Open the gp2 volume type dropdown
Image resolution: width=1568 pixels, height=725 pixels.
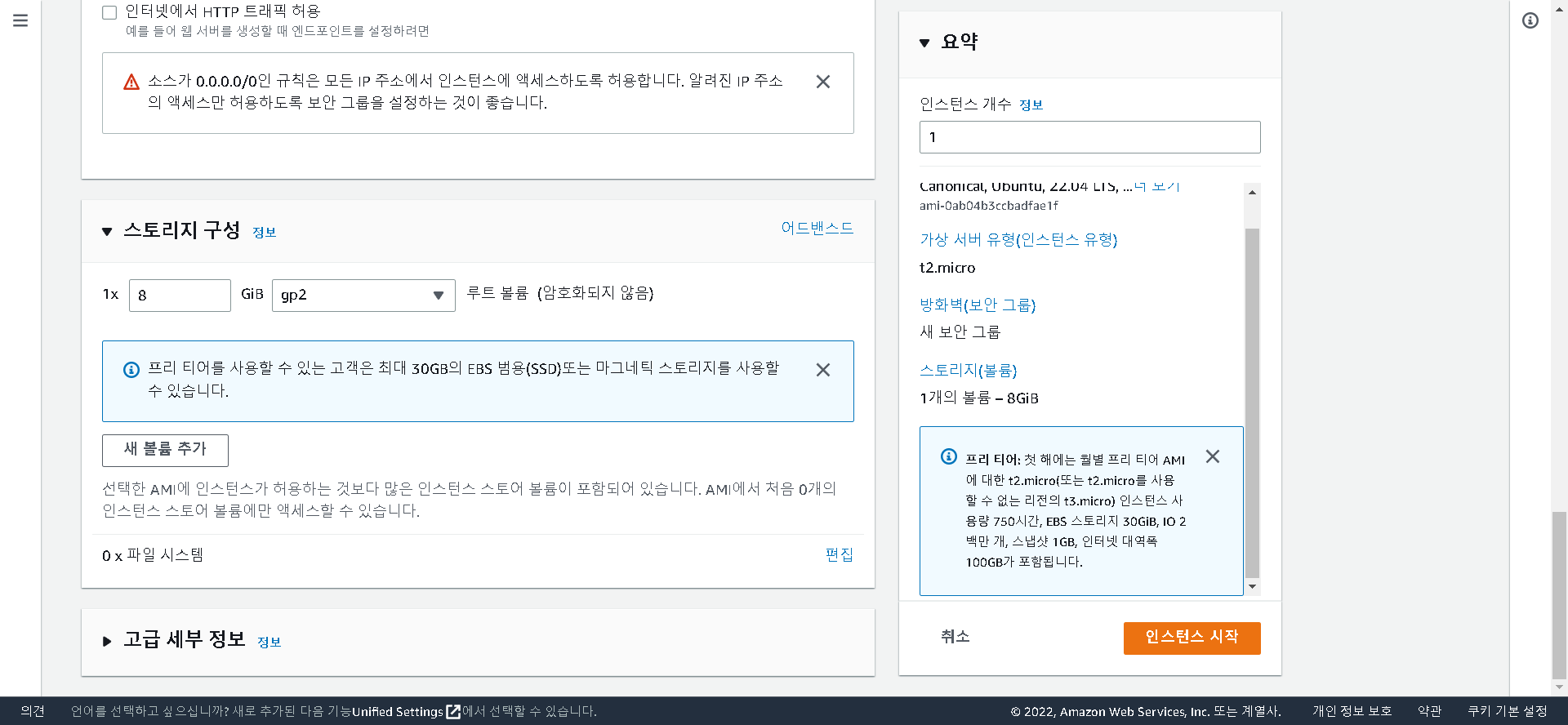pyautogui.click(x=363, y=296)
